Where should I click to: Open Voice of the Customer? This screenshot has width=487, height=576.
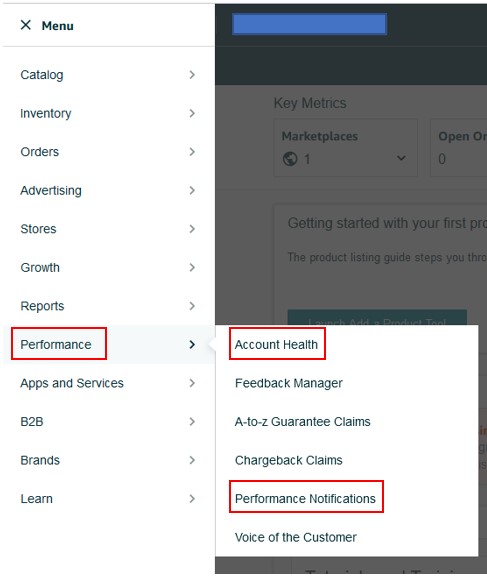pyautogui.click(x=296, y=537)
